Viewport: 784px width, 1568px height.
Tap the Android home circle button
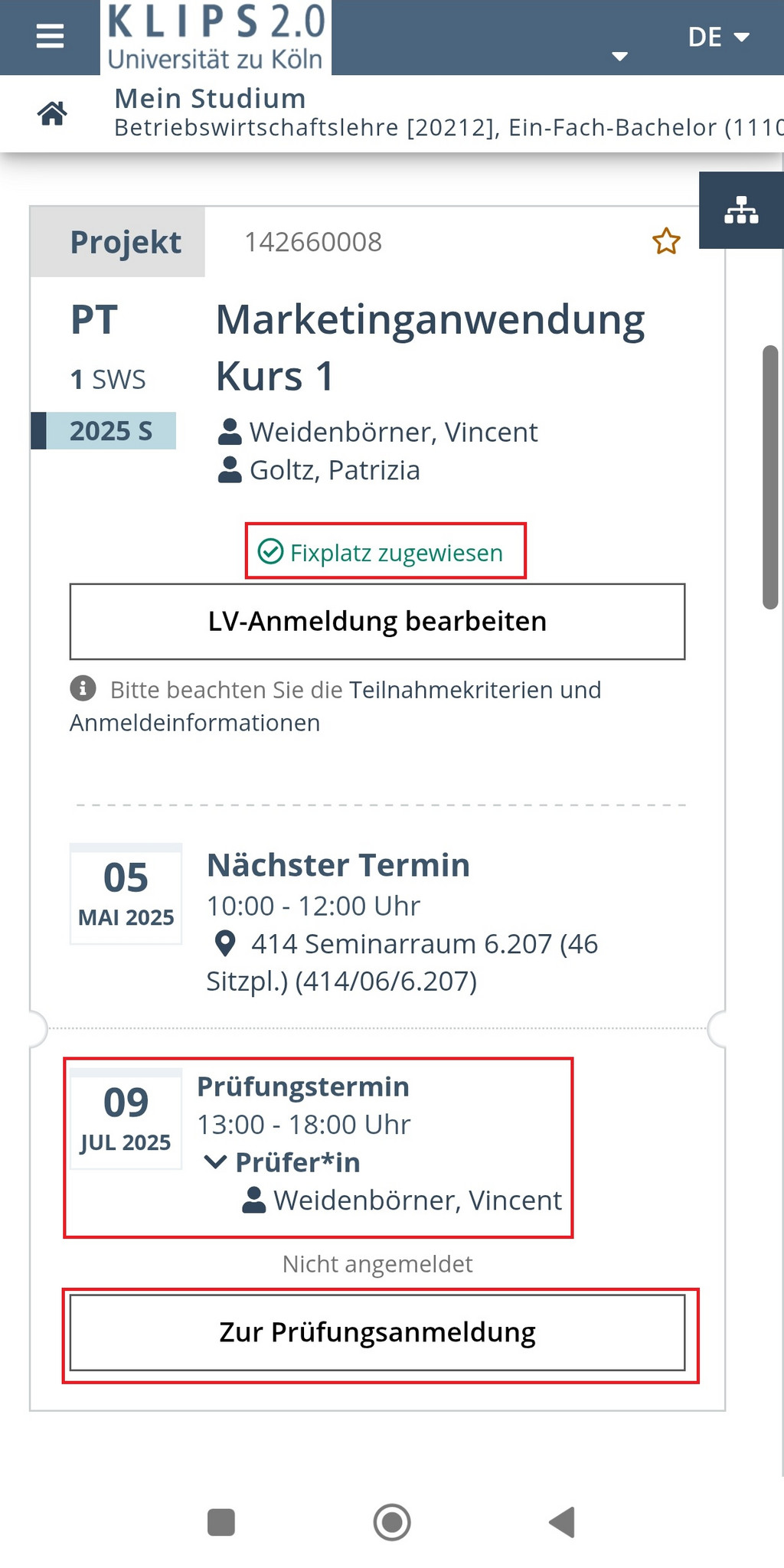pos(392,1522)
